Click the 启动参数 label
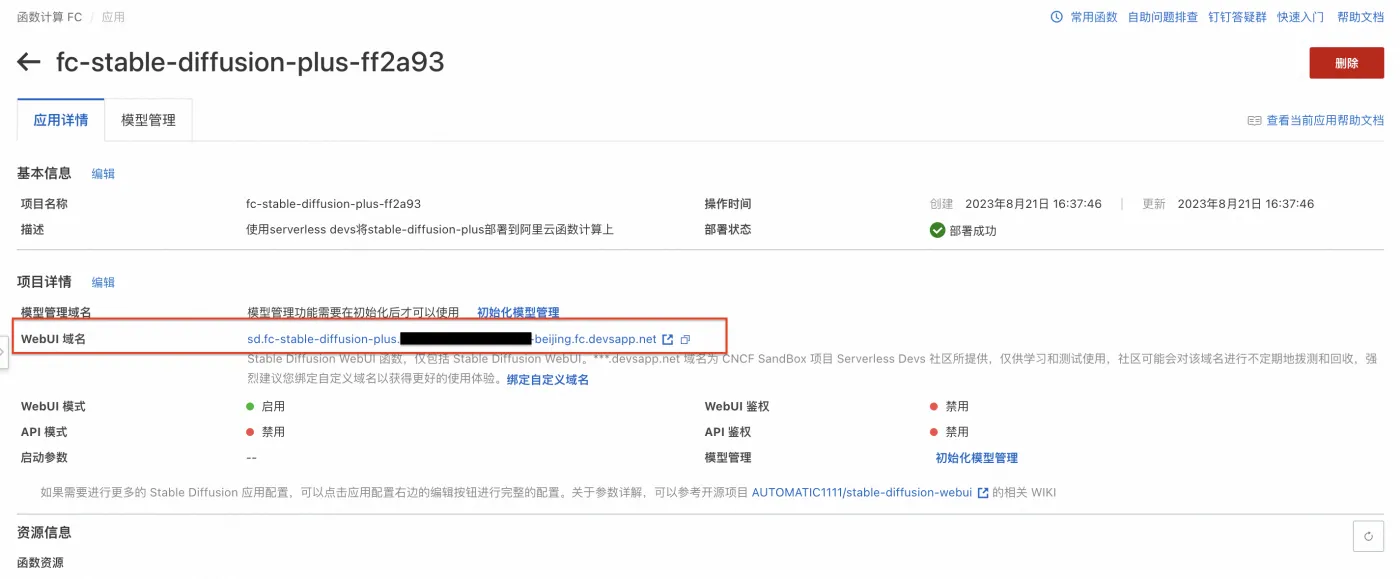Screen dimensions: 1400x579 coord(44,458)
